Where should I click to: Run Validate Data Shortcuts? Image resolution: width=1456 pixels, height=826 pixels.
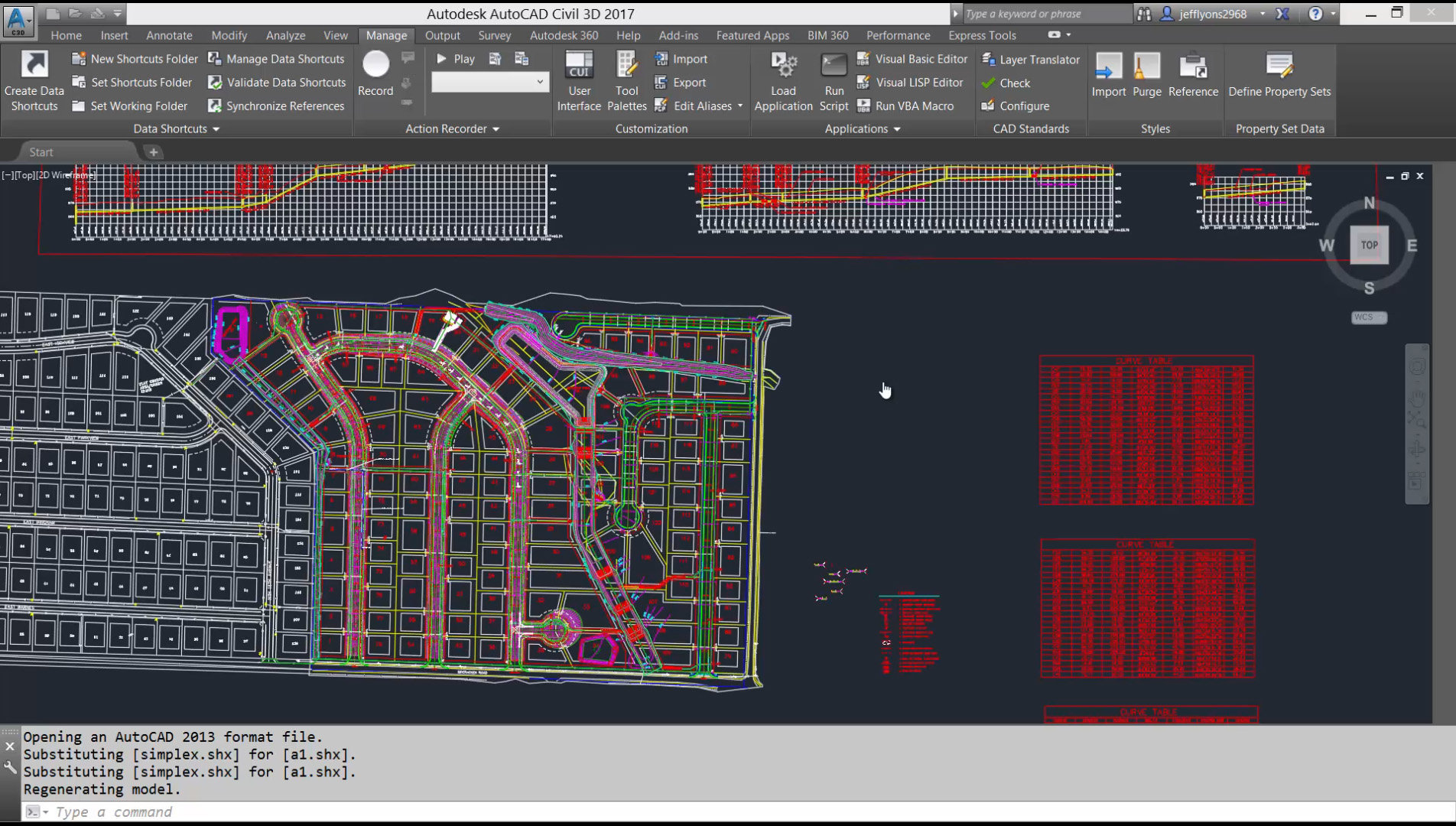[x=277, y=83]
